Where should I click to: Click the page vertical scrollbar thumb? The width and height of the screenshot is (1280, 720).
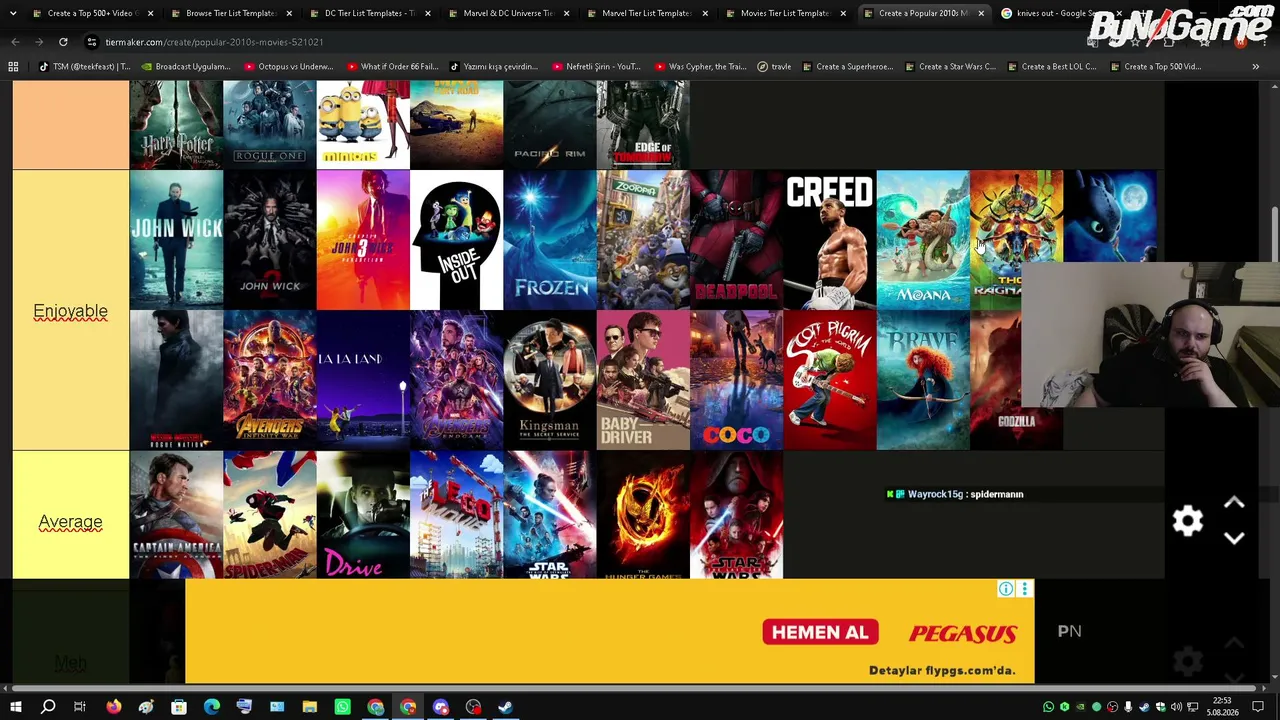(1274, 234)
